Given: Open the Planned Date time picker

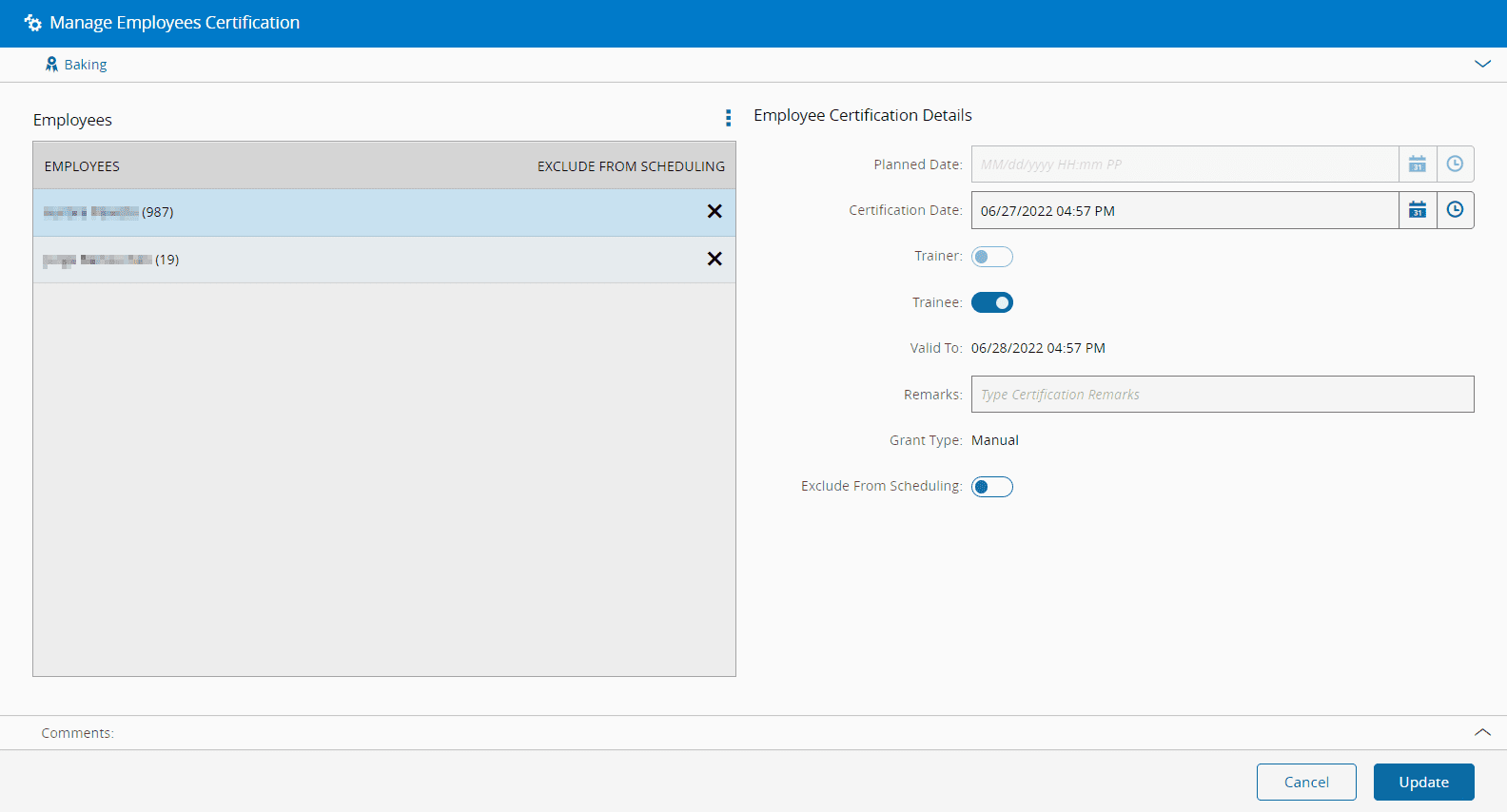Looking at the screenshot, I should 1455,164.
